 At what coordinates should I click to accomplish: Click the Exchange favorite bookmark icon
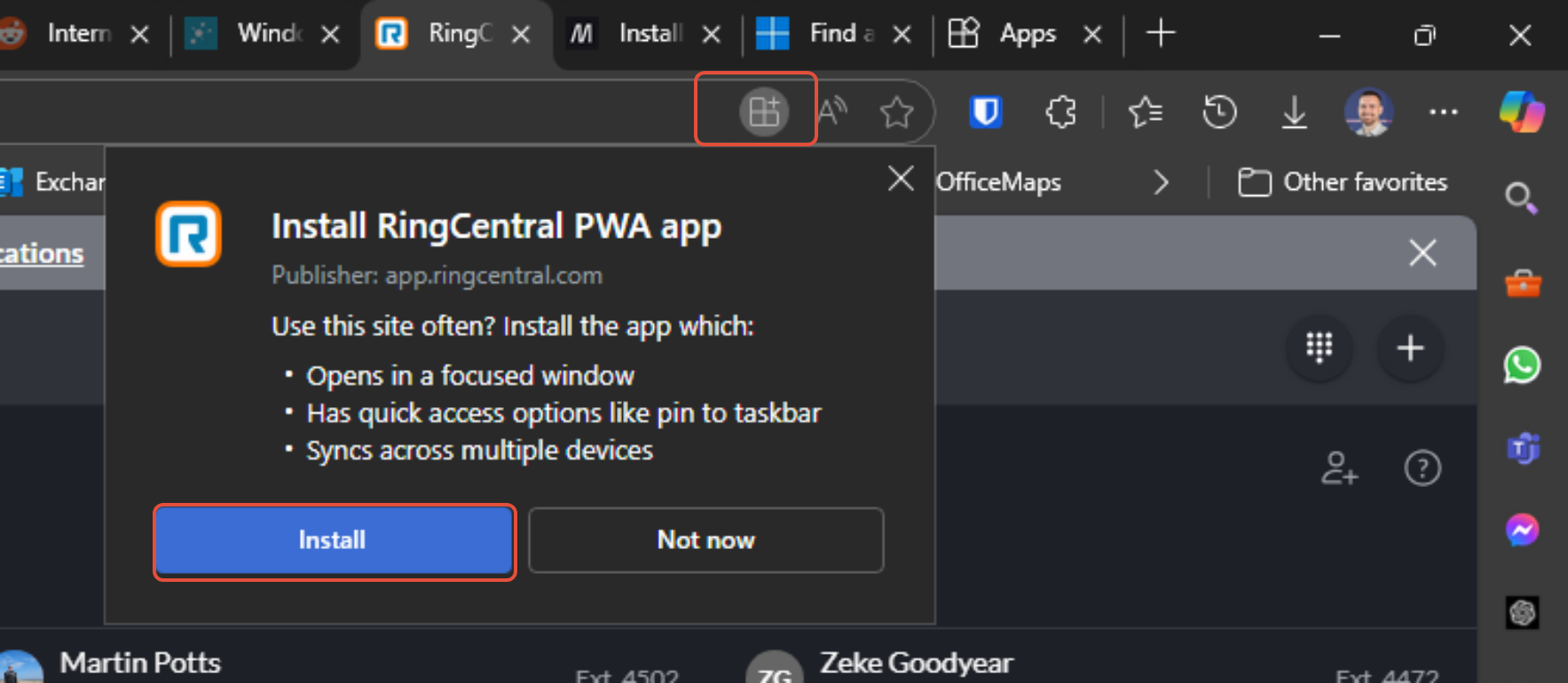pos(11,182)
